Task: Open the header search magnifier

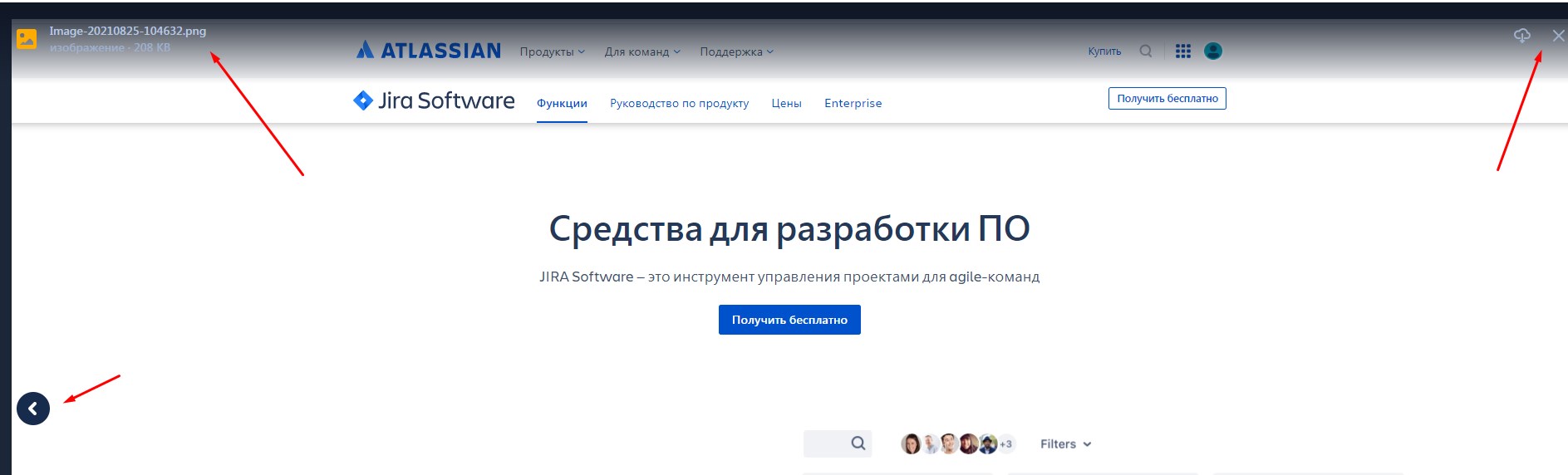Action: point(1146,51)
